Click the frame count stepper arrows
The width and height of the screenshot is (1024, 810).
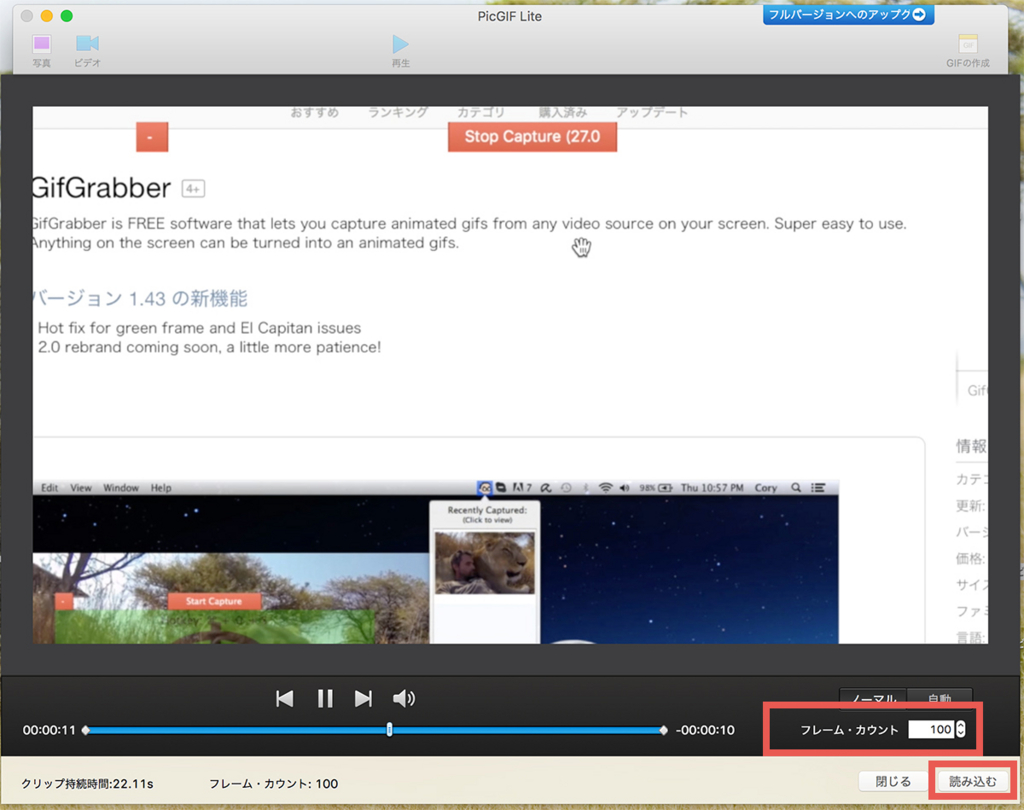[x=961, y=729]
